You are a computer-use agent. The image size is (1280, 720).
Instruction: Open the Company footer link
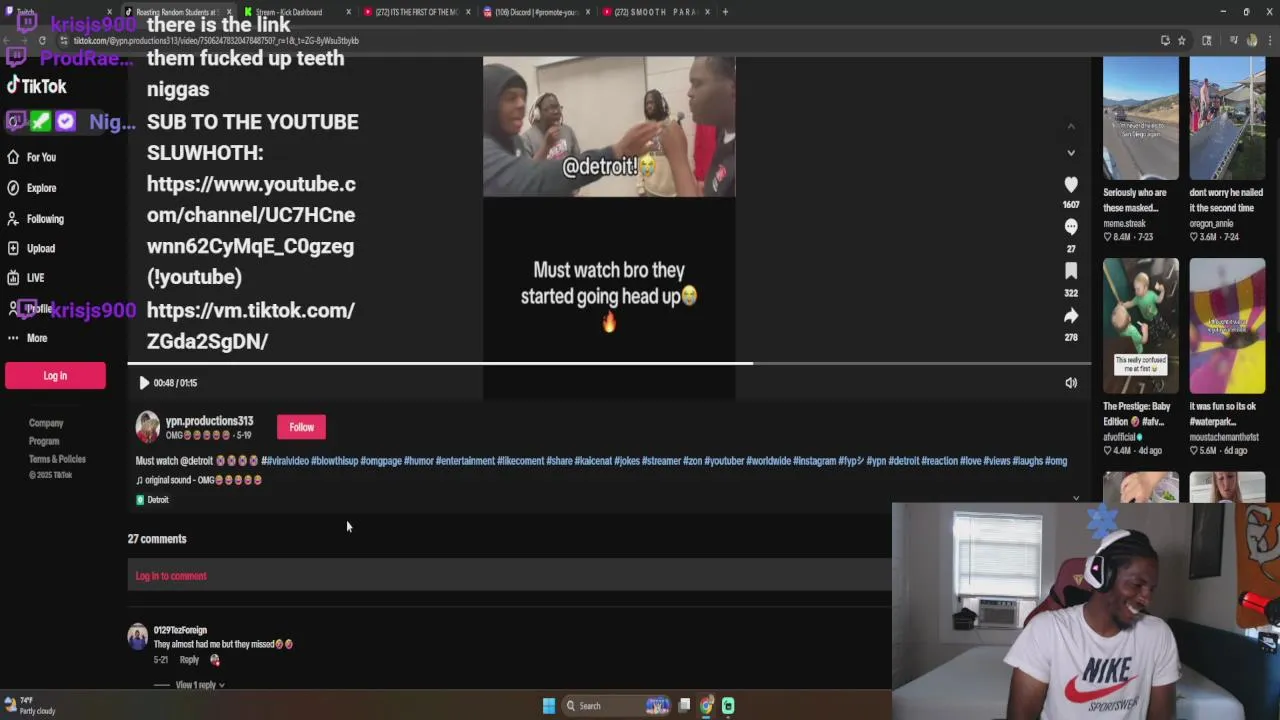point(46,423)
